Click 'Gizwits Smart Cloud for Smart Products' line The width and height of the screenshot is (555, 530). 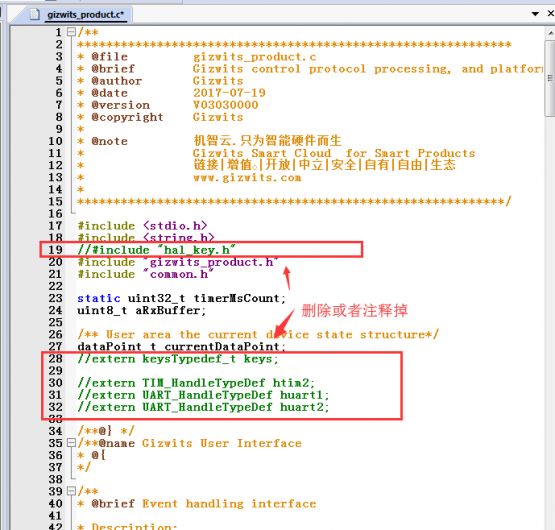334,153
